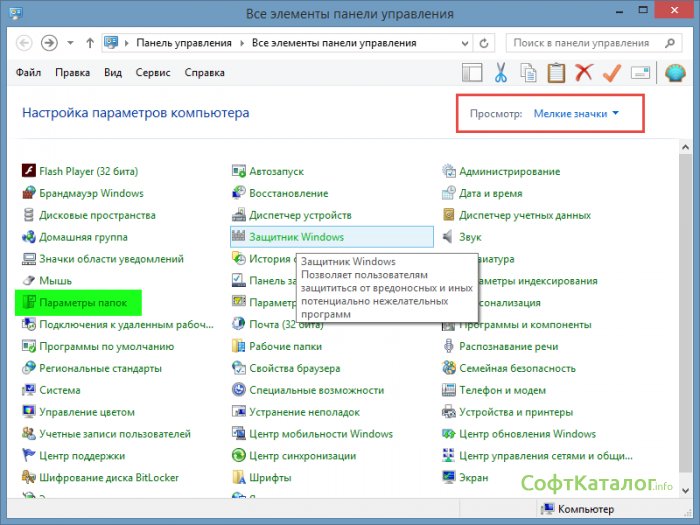Open the Сервис menu
Image resolution: width=700 pixels, height=525 pixels.
tap(153, 73)
